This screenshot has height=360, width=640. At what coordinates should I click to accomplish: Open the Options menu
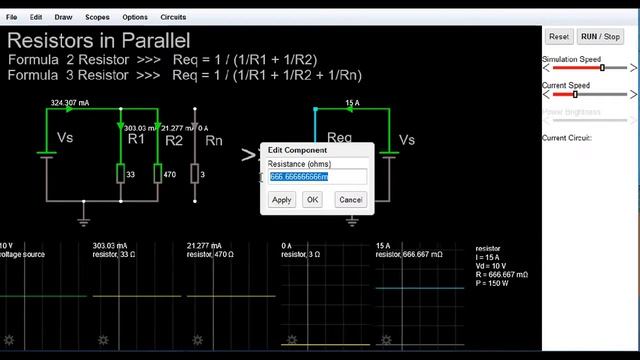pyautogui.click(x=135, y=17)
